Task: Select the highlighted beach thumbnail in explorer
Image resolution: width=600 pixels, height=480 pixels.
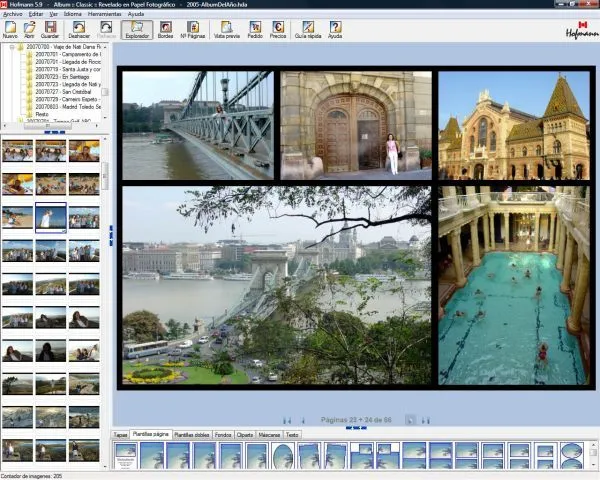Action: (x=51, y=217)
